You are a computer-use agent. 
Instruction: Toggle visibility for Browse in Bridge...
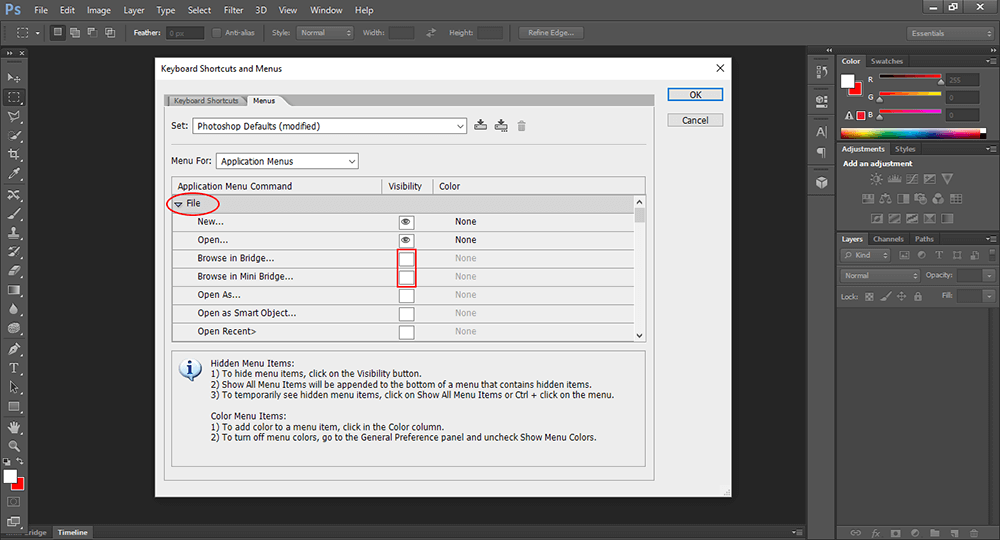tap(406, 259)
